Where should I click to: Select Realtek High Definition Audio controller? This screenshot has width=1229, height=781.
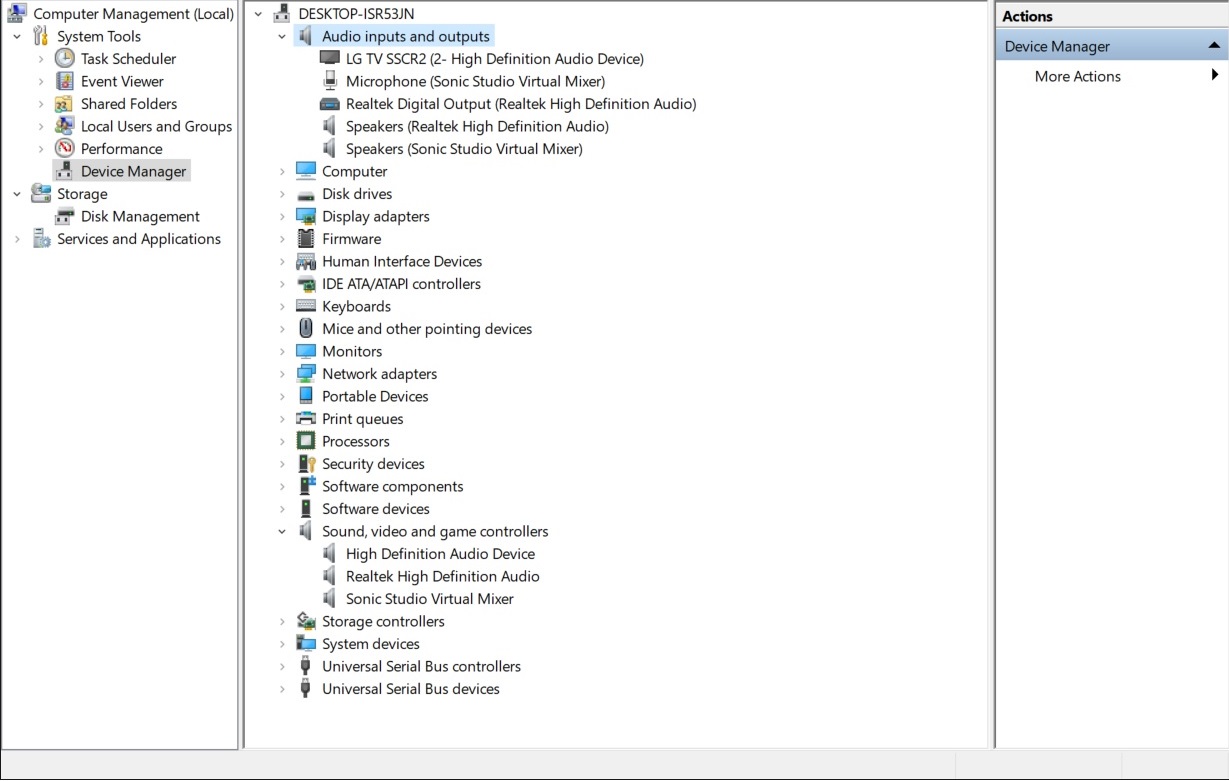tap(442, 577)
